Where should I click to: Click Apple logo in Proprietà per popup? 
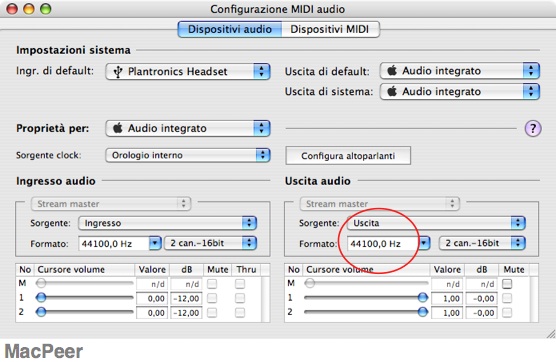click(118, 128)
